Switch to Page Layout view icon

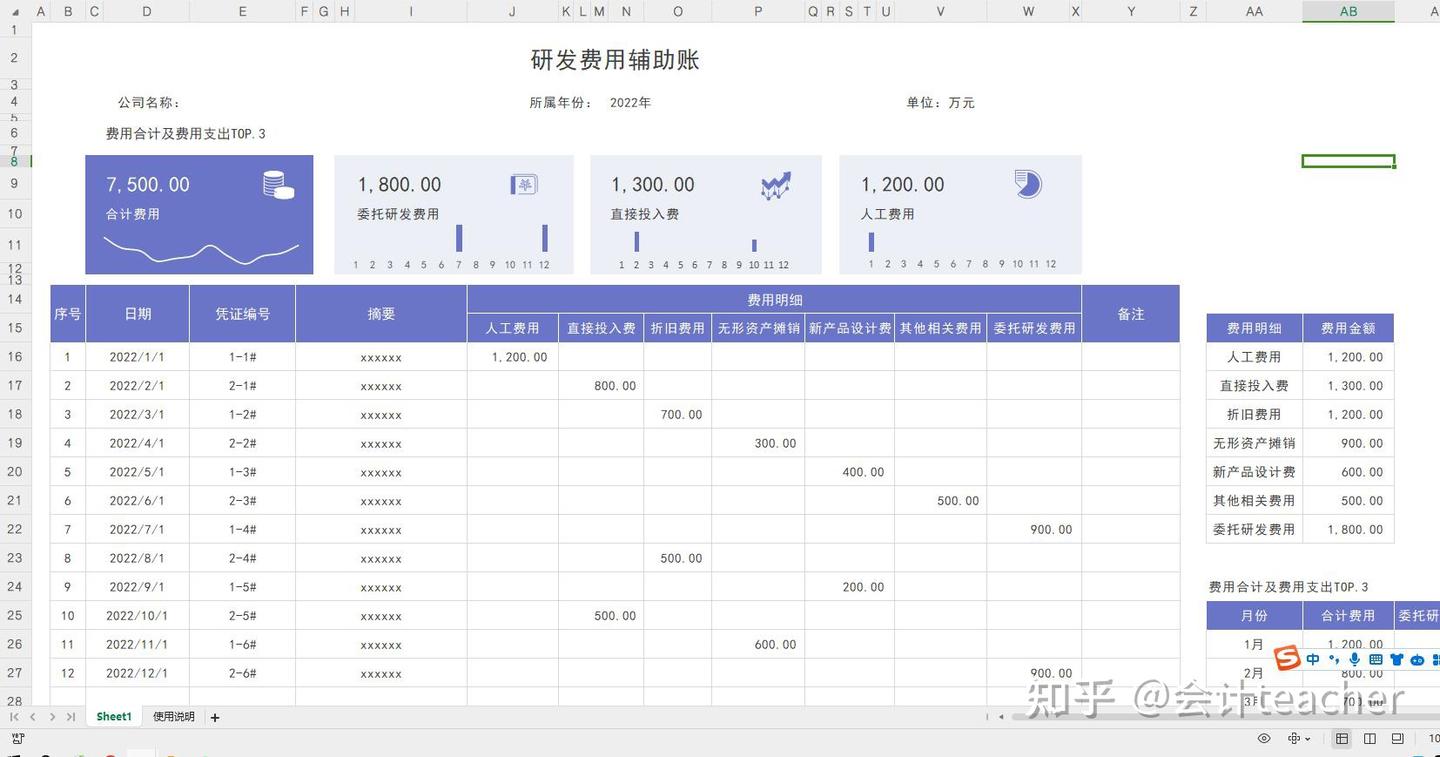tap(1370, 739)
